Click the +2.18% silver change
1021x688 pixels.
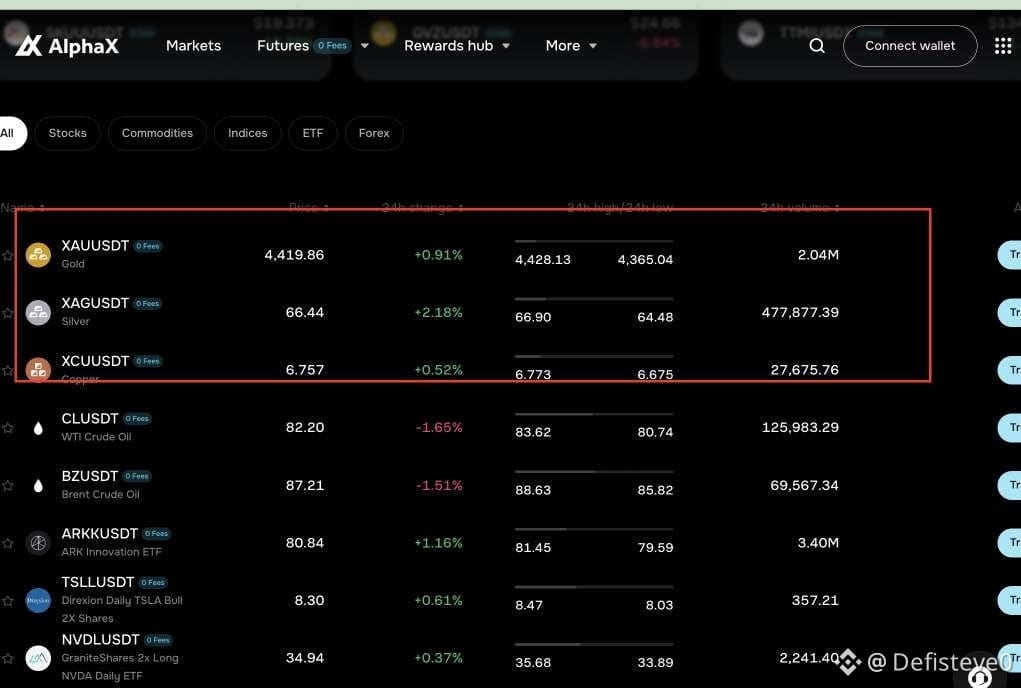(438, 312)
